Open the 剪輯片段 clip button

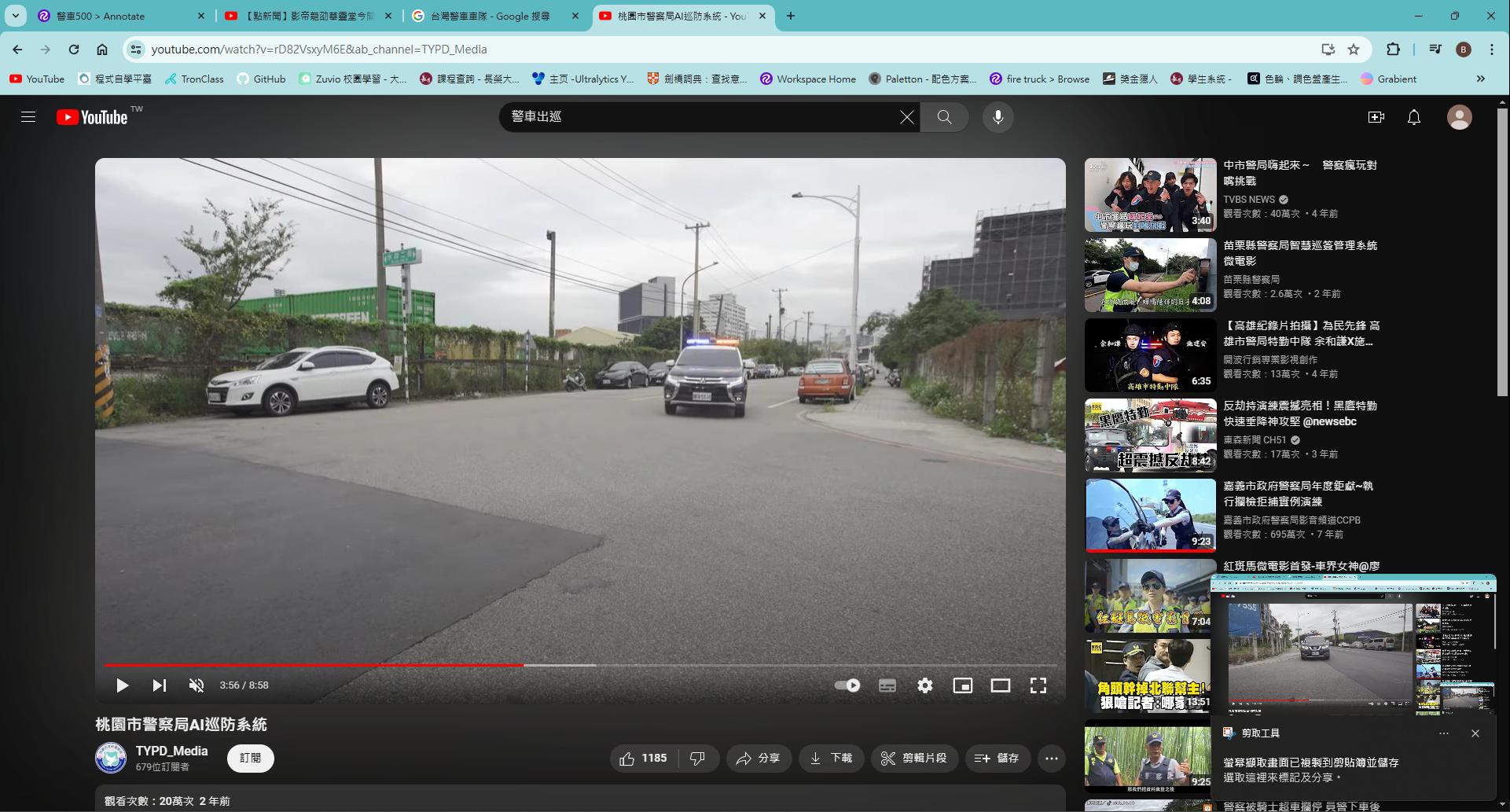coord(914,759)
